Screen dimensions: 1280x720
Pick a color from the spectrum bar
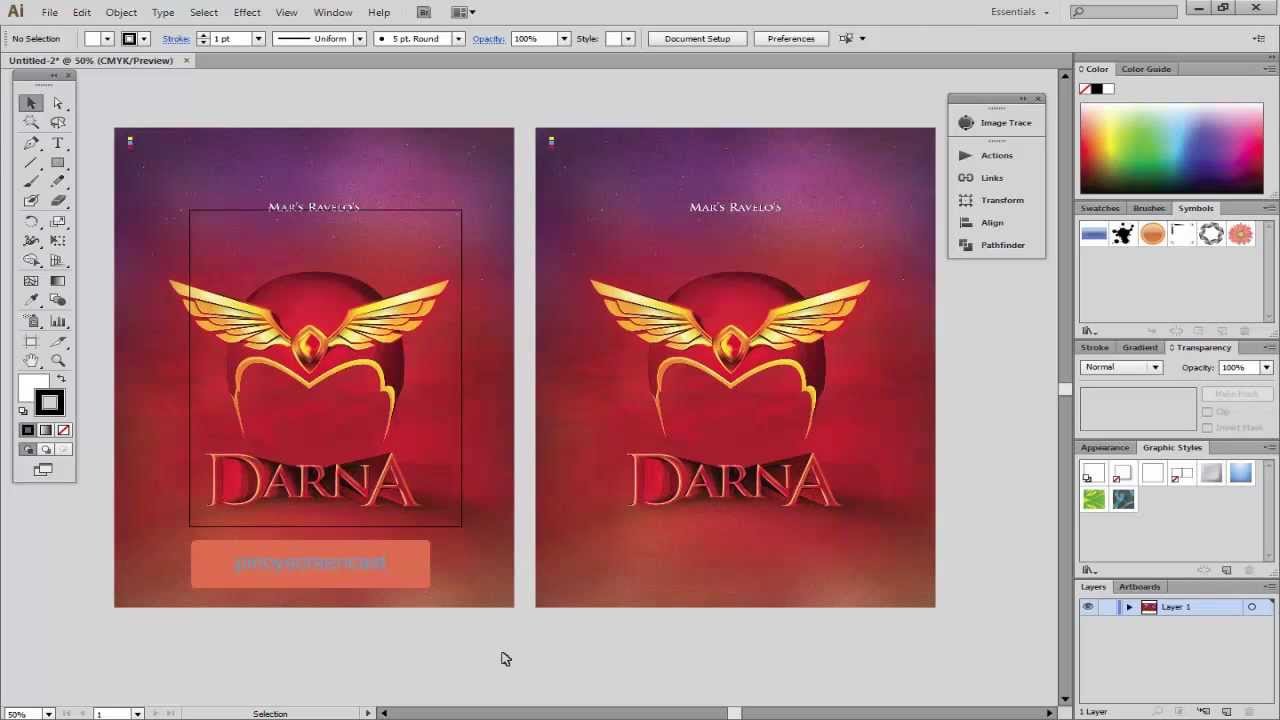[x=1171, y=148]
